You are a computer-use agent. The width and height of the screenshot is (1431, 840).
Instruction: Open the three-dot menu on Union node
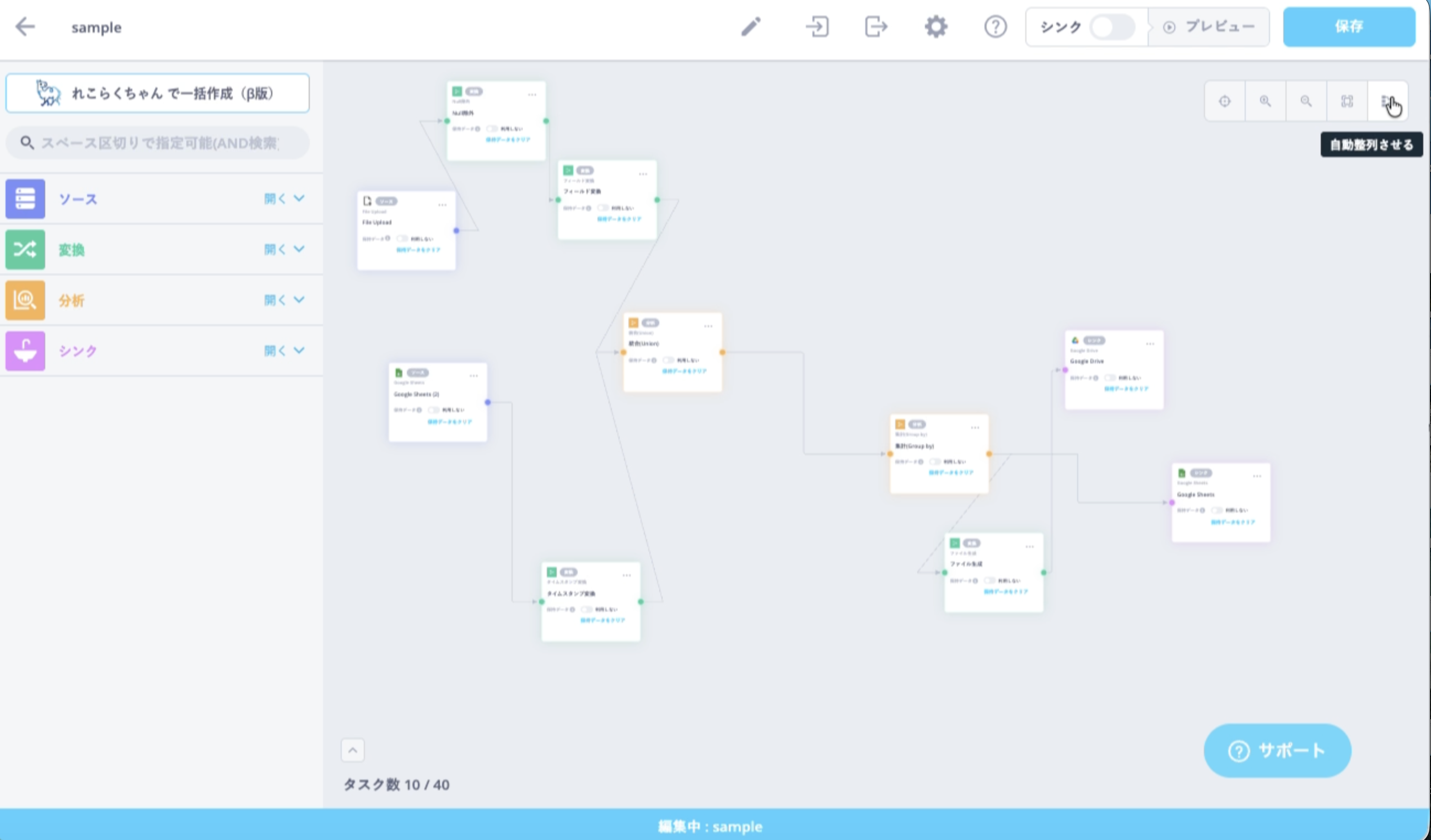(708, 326)
